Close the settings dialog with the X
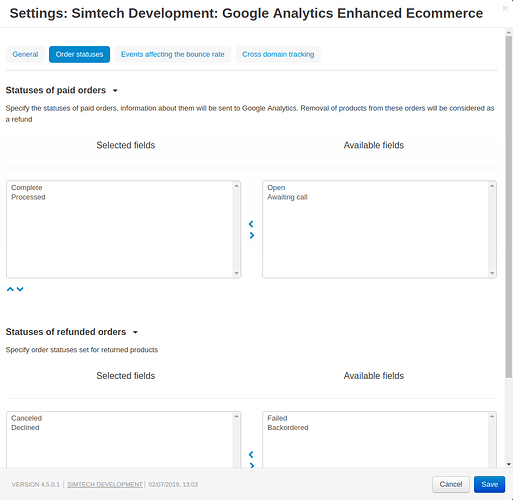Viewport: 513px width, 500px height. 505,8
